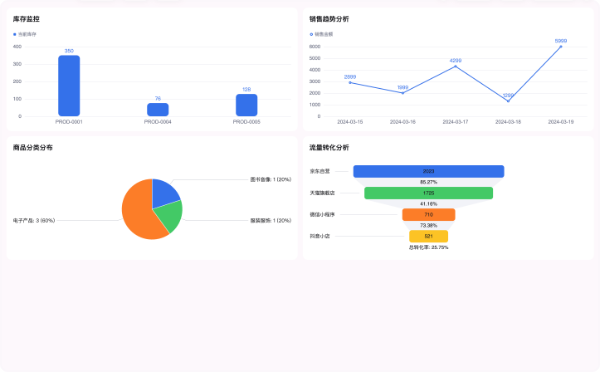Click the 2024-03-18 lowest data point
The image size is (600, 372).
click(x=508, y=101)
